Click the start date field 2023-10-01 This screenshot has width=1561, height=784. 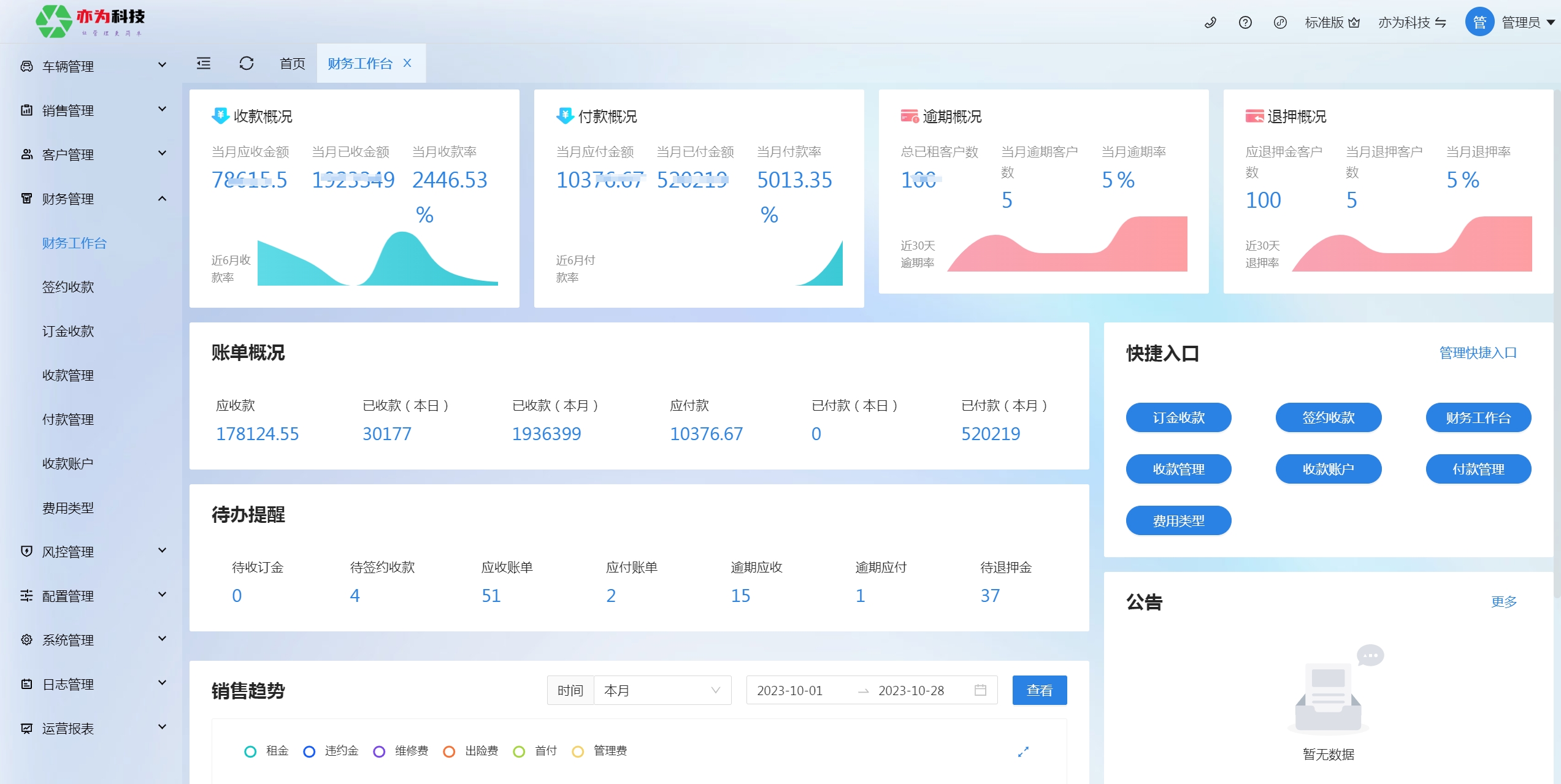(x=789, y=690)
